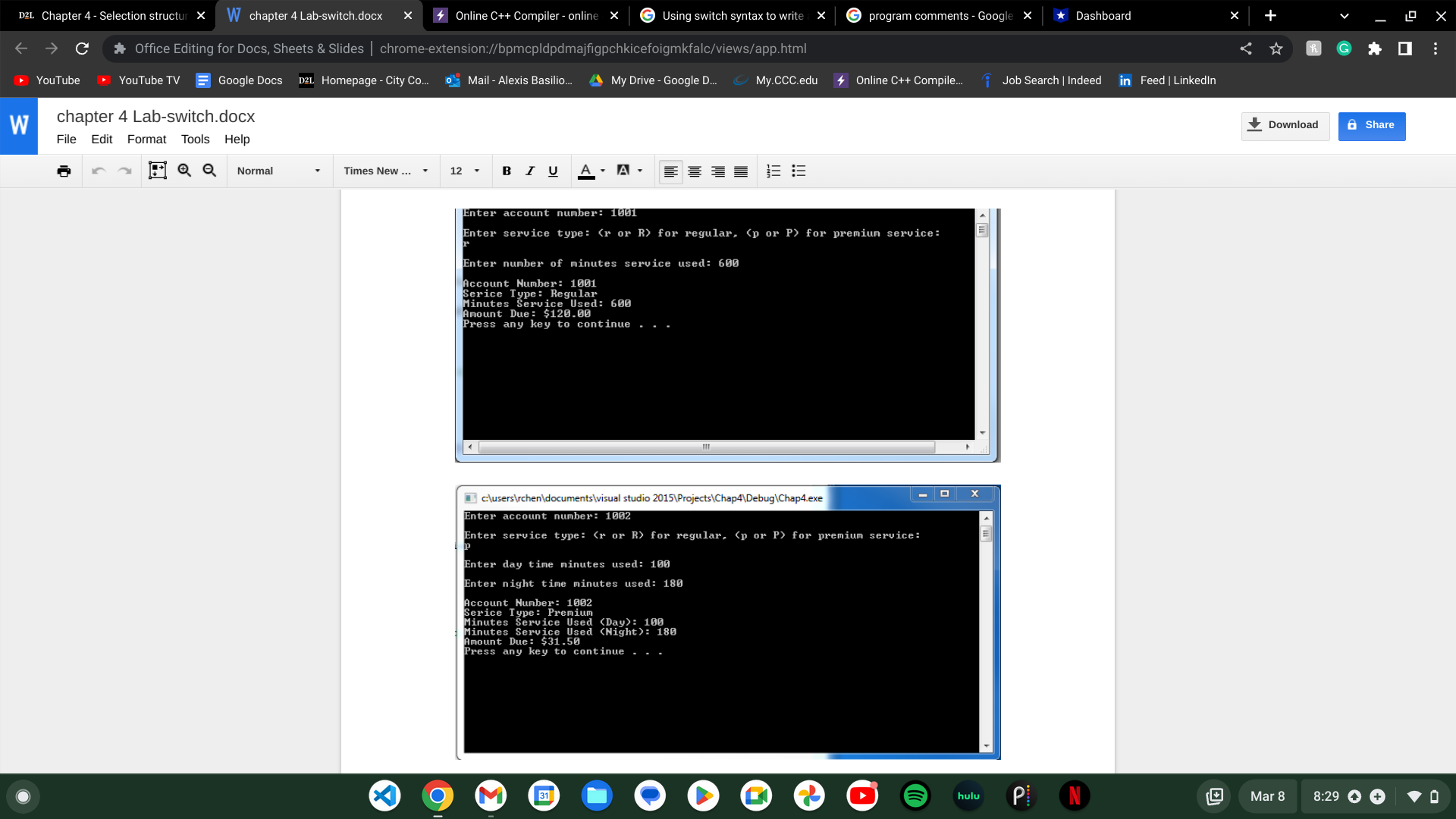Screen dimensions: 1456x819
Task: Click the Download button
Action: (1285, 125)
